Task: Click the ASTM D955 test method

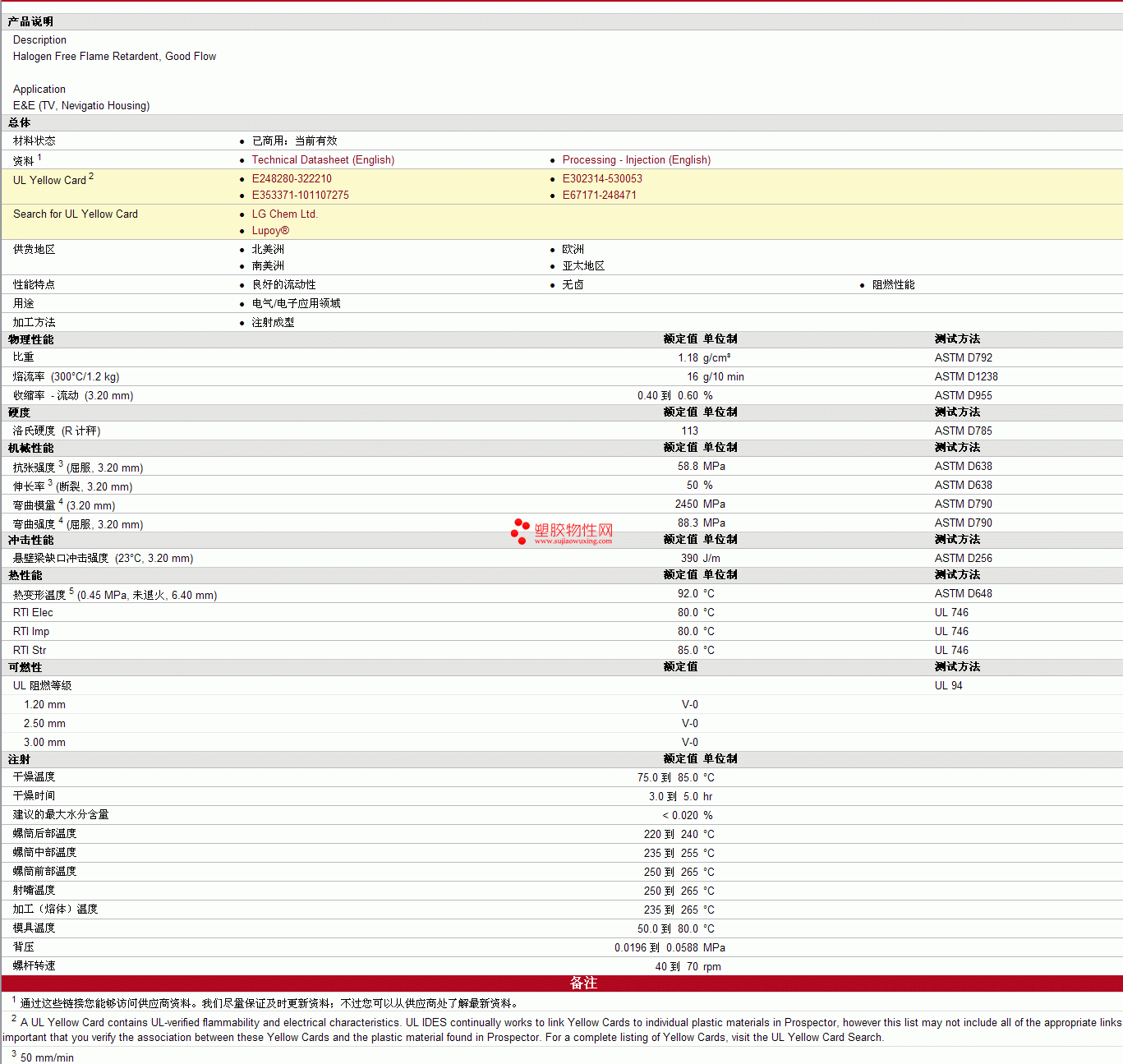Action: 964,396
